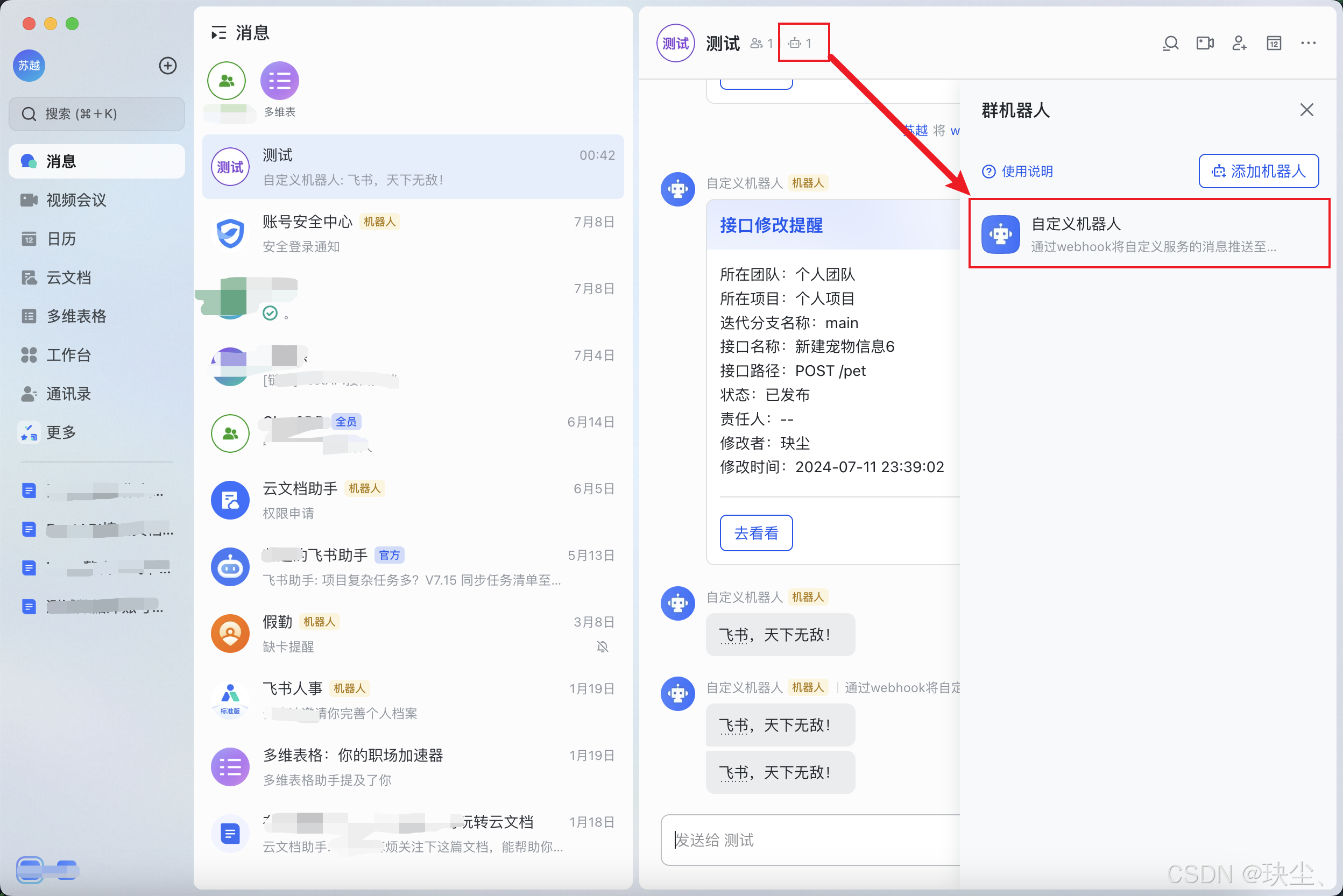Open the more options ellipsis menu
1343x896 pixels.
pyautogui.click(x=1308, y=44)
